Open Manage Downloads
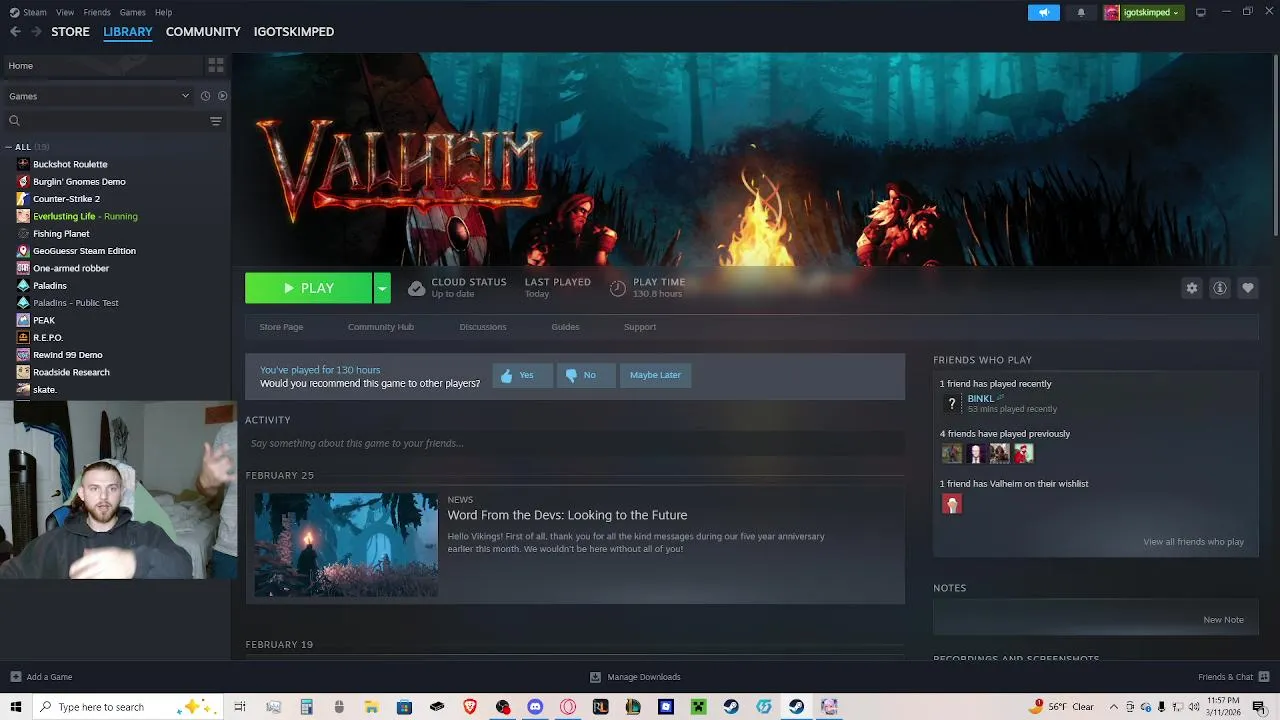The width and height of the screenshot is (1280, 720). pyautogui.click(x=635, y=677)
